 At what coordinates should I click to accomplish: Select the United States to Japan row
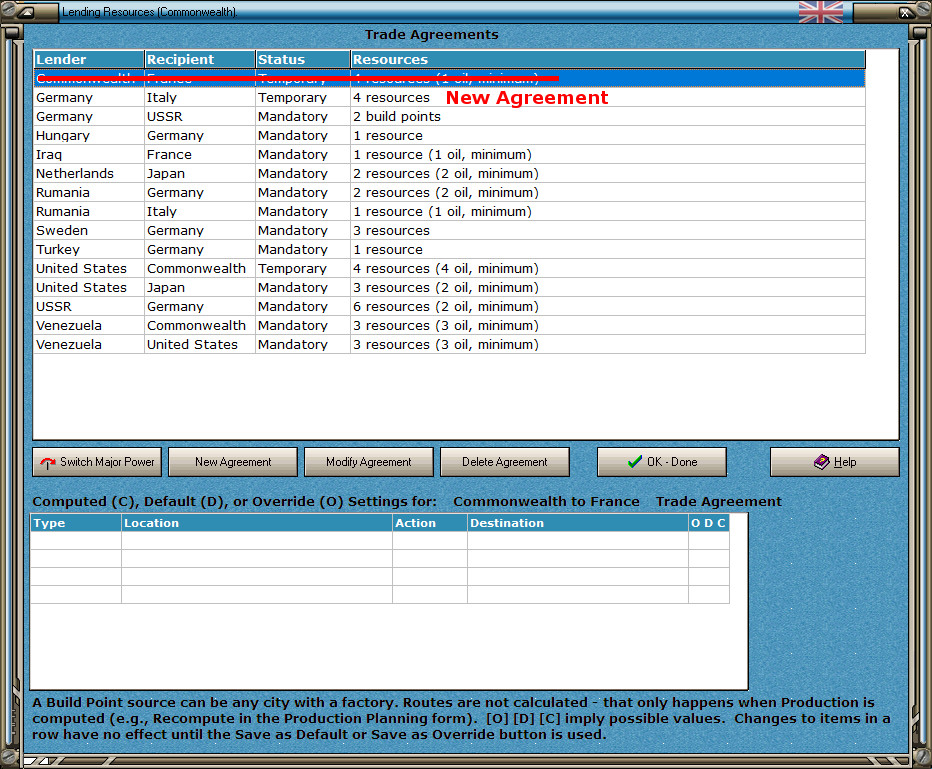coord(449,288)
